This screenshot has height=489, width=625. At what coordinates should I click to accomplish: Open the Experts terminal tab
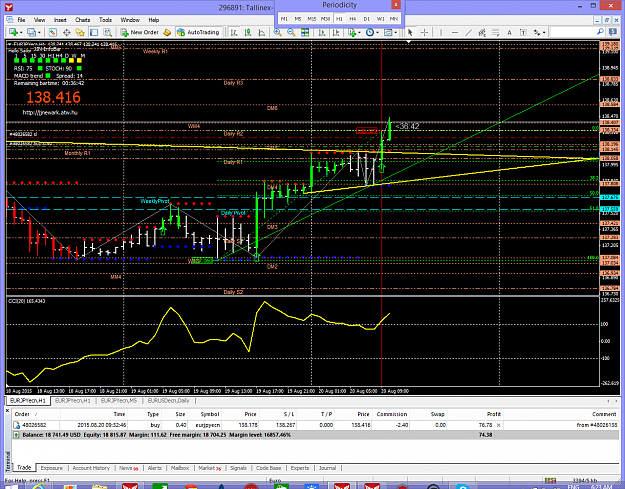click(300, 468)
